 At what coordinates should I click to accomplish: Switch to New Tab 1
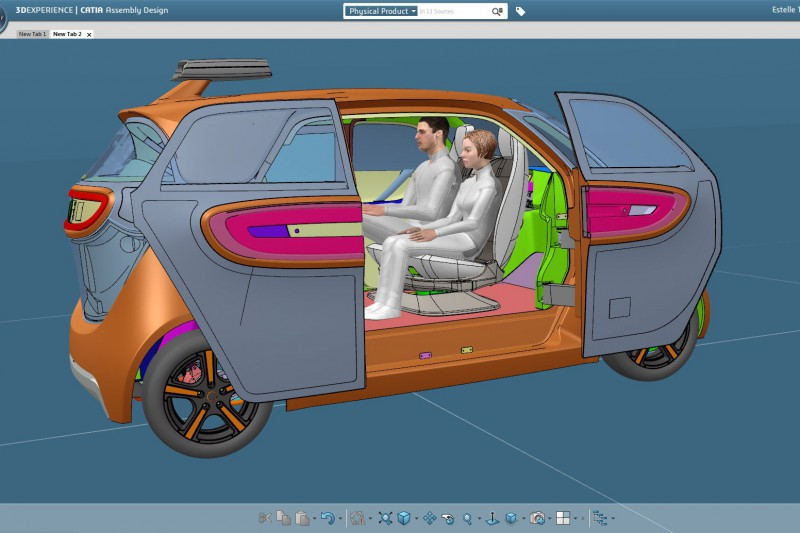32,34
